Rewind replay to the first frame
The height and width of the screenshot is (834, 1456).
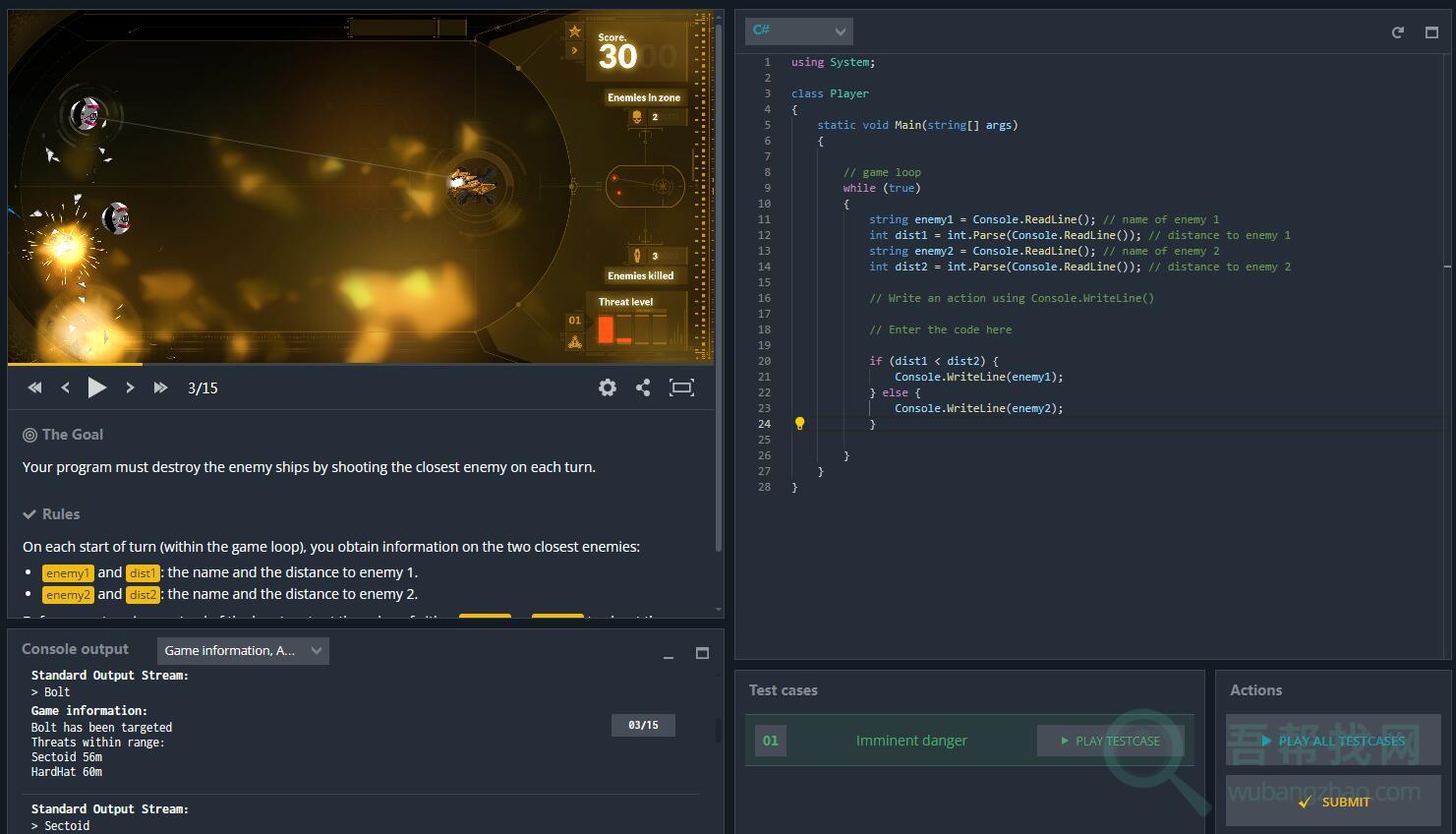coord(35,387)
